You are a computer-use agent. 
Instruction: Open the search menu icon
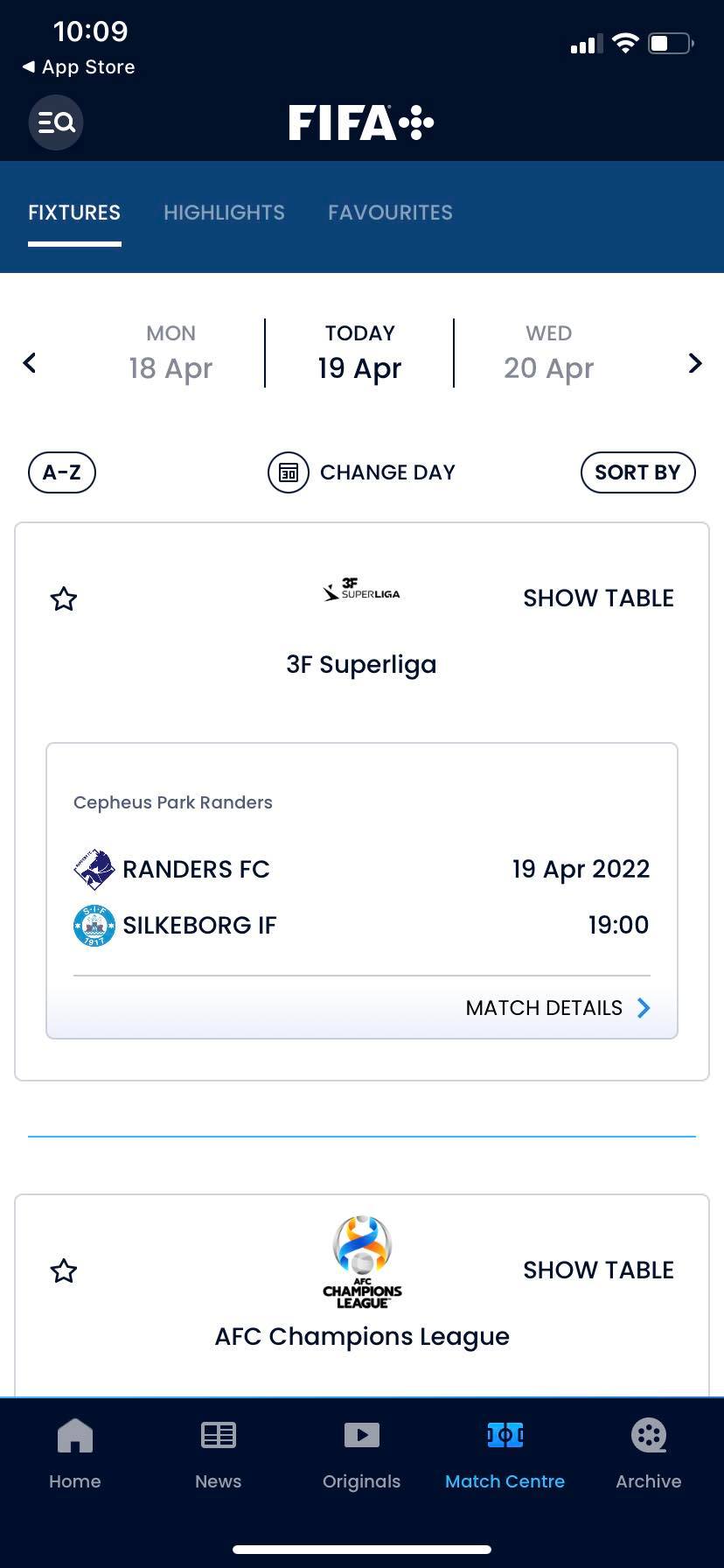[56, 122]
